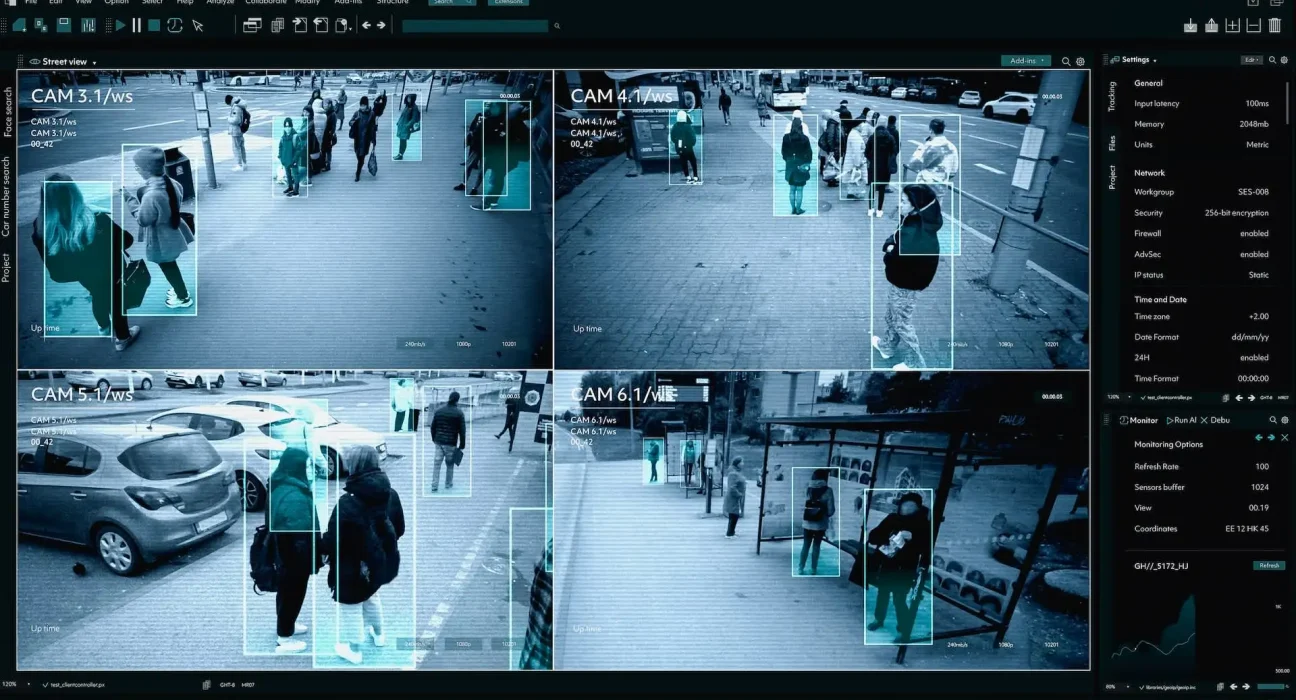The width and height of the screenshot is (1296, 700).
Task: Select the arrow pointer tool
Action: (198, 25)
